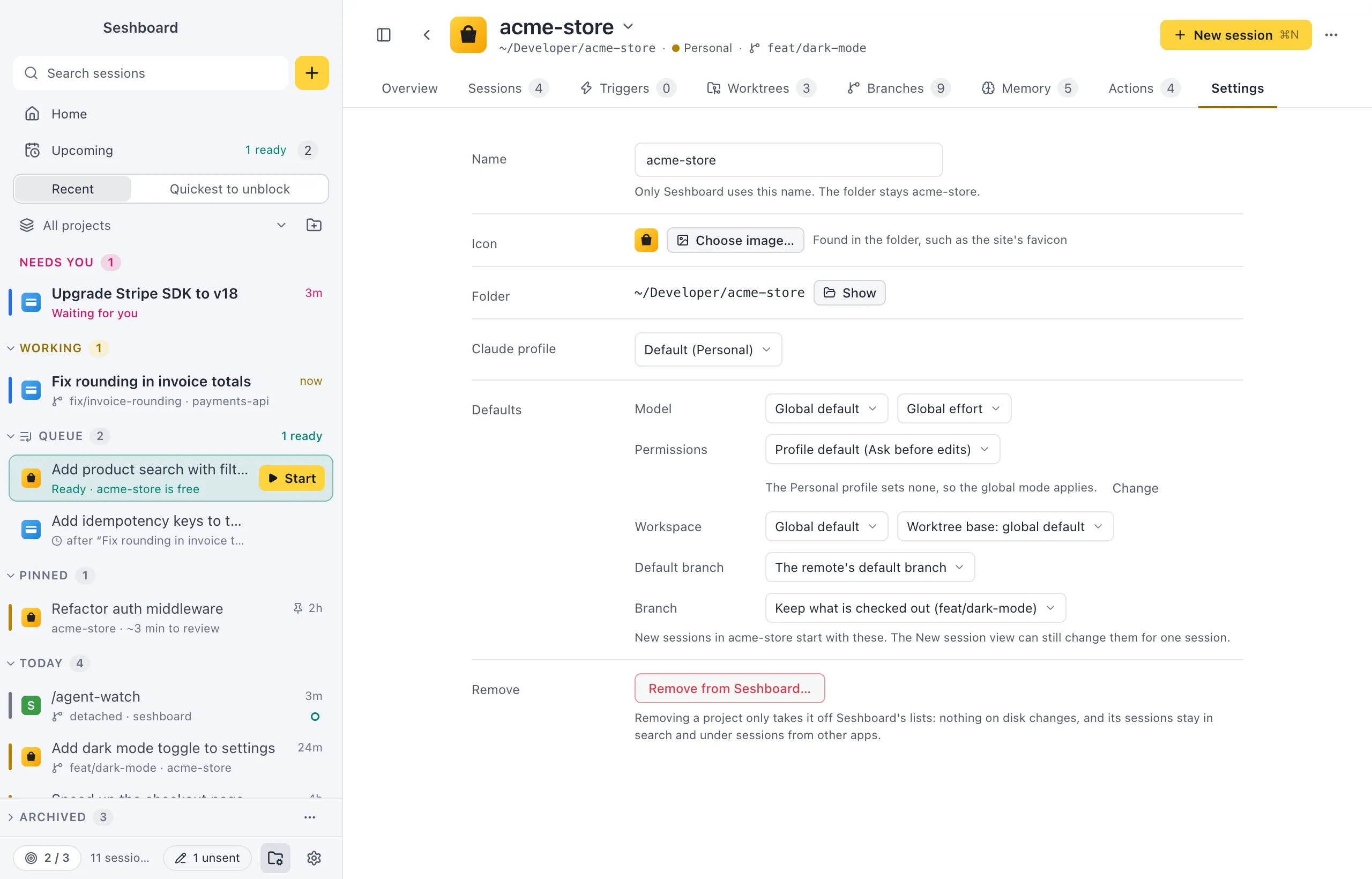Image resolution: width=1372 pixels, height=879 pixels.
Task: Click the yellow plus button beside search
Action: coord(311,73)
